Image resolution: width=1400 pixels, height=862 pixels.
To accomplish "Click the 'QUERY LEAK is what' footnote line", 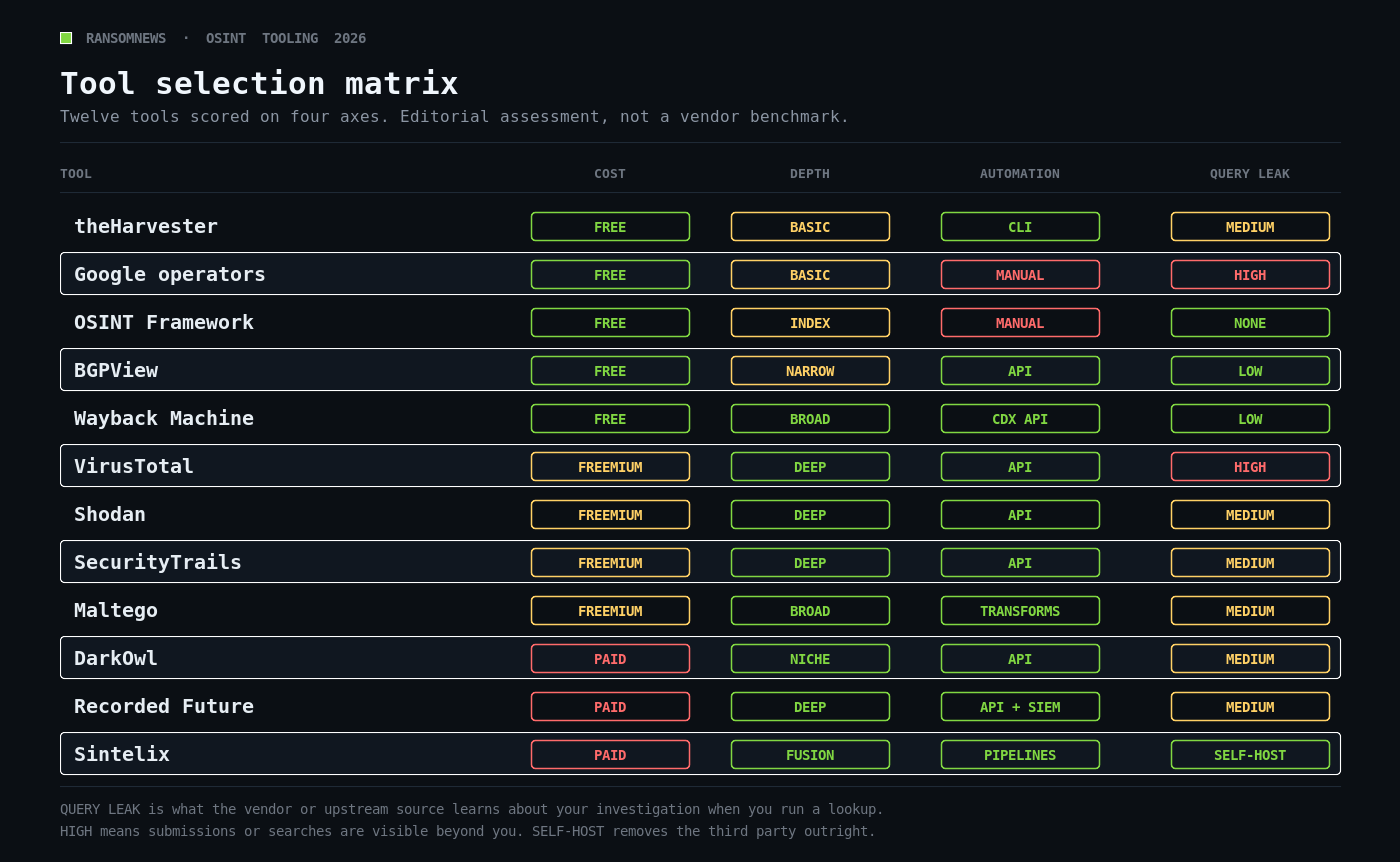I will pos(472,809).
